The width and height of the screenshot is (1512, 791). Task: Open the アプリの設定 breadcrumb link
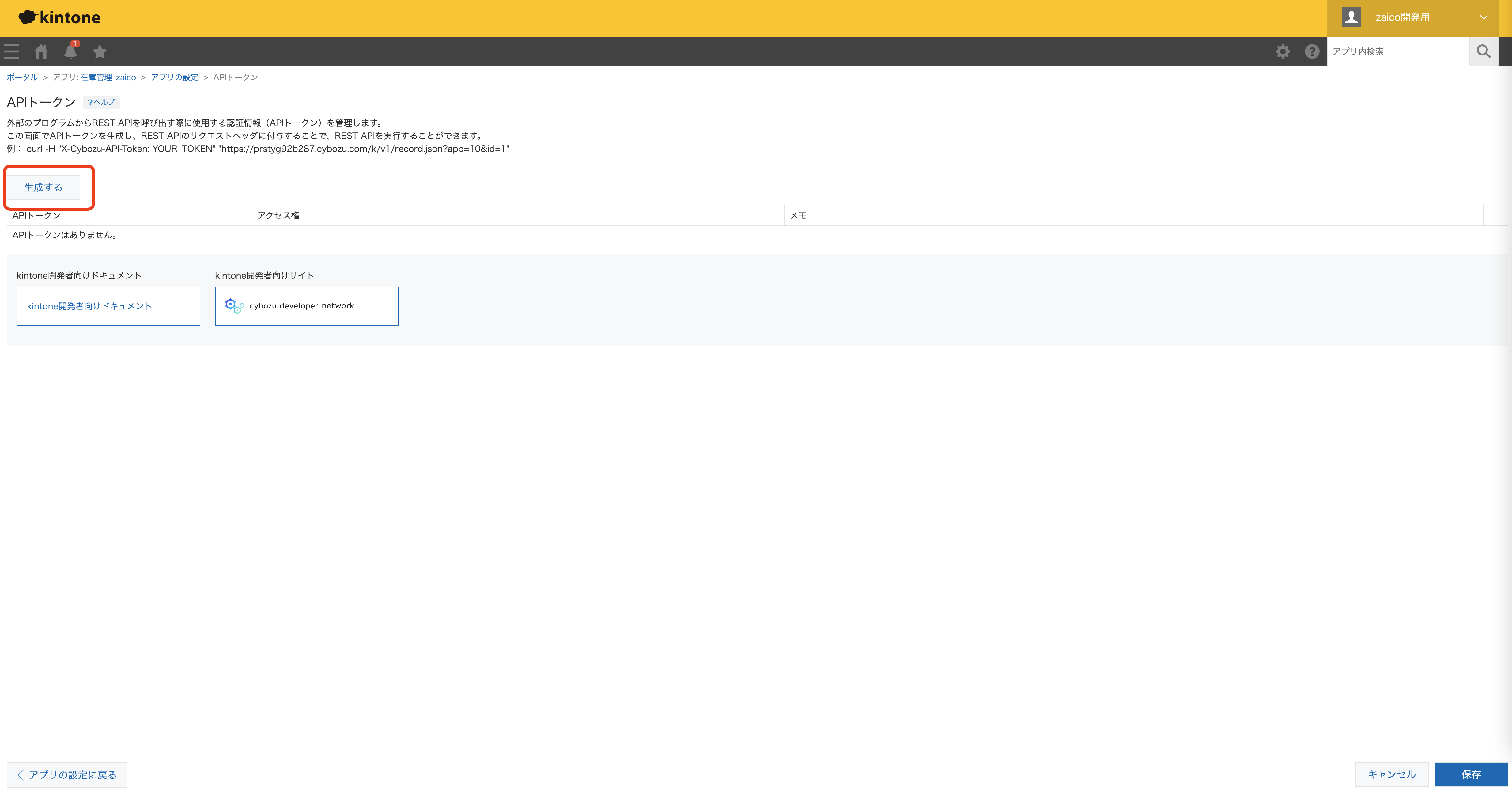[x=174, y=78]
